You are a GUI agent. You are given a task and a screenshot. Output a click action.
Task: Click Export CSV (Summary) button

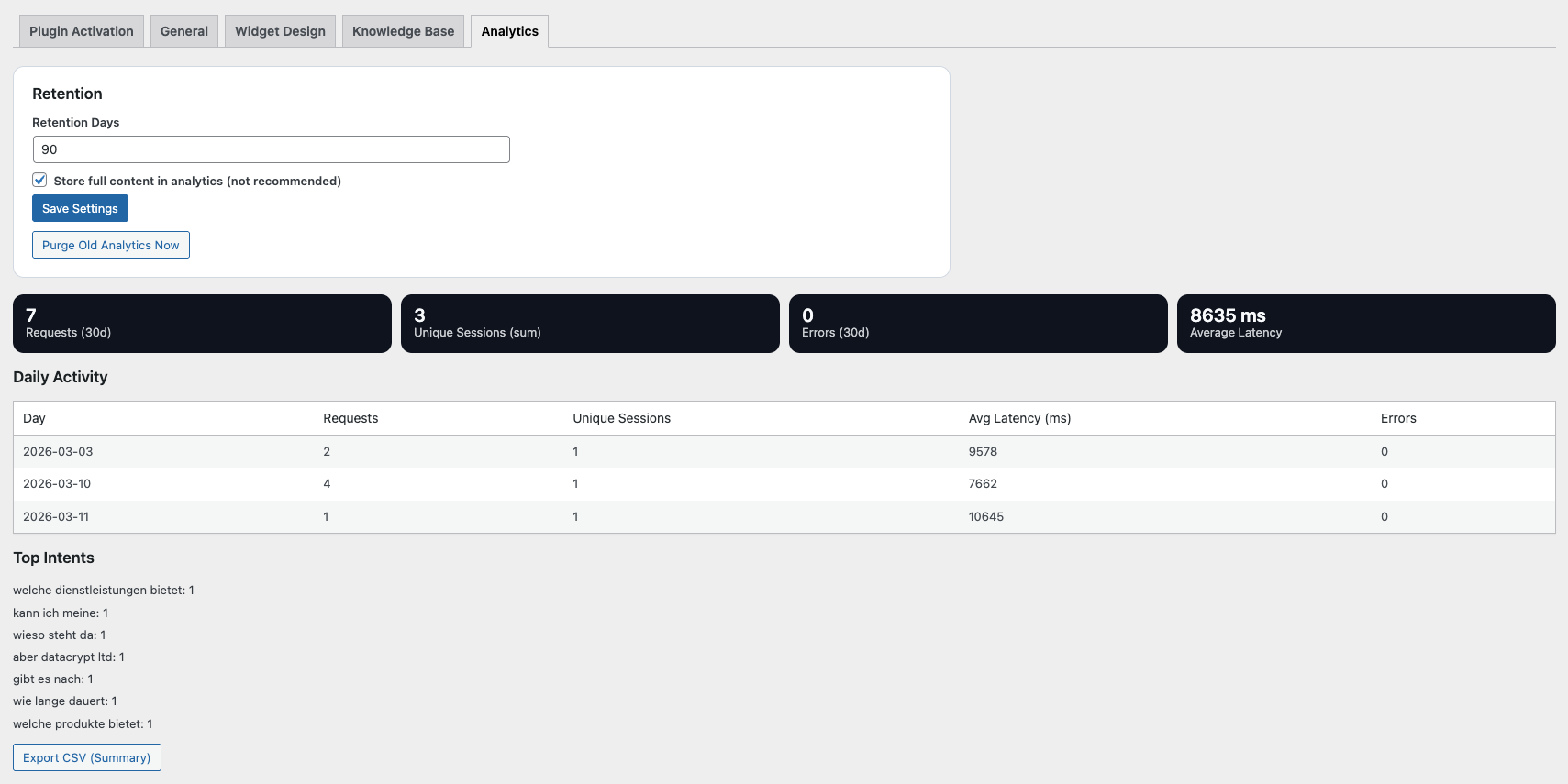(x=87, y=757)
